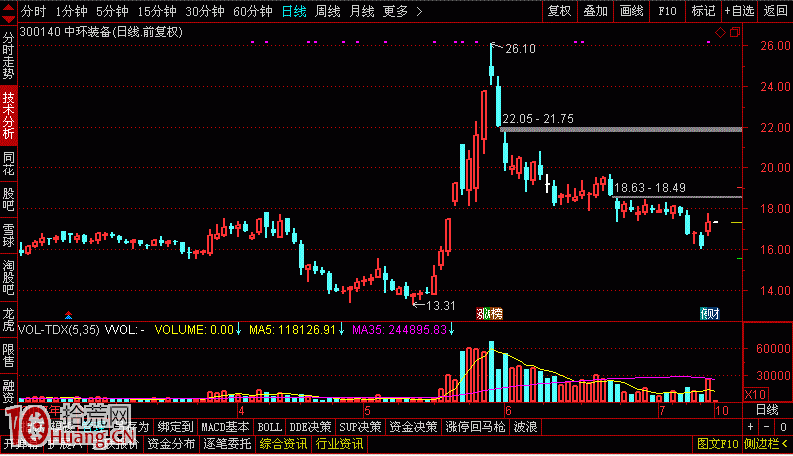
Task: Click the restore-window icon beside the diamond
Action: (735, 32)
